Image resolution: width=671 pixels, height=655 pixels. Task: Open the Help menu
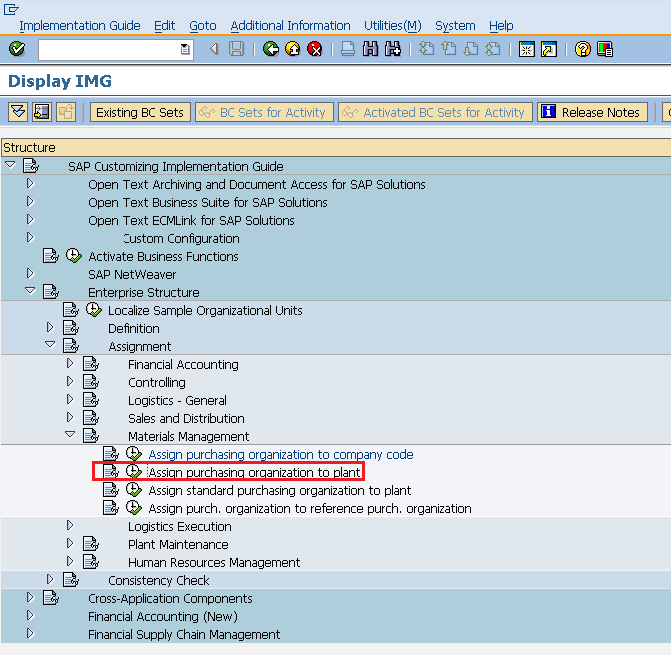(x=501, y=26)
